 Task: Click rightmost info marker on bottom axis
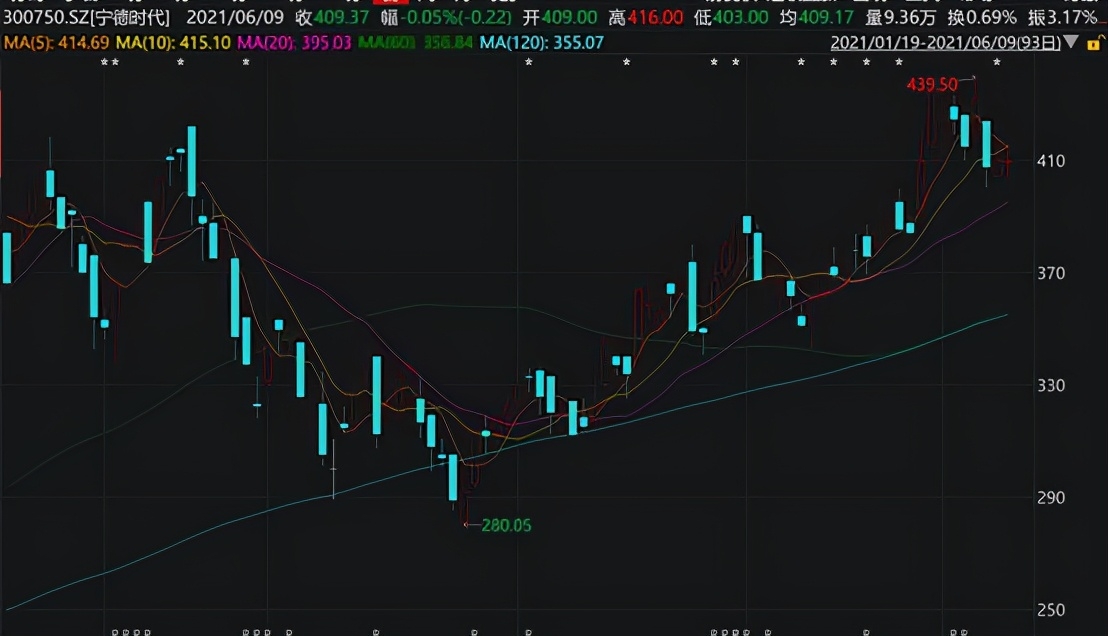[964, 631]
